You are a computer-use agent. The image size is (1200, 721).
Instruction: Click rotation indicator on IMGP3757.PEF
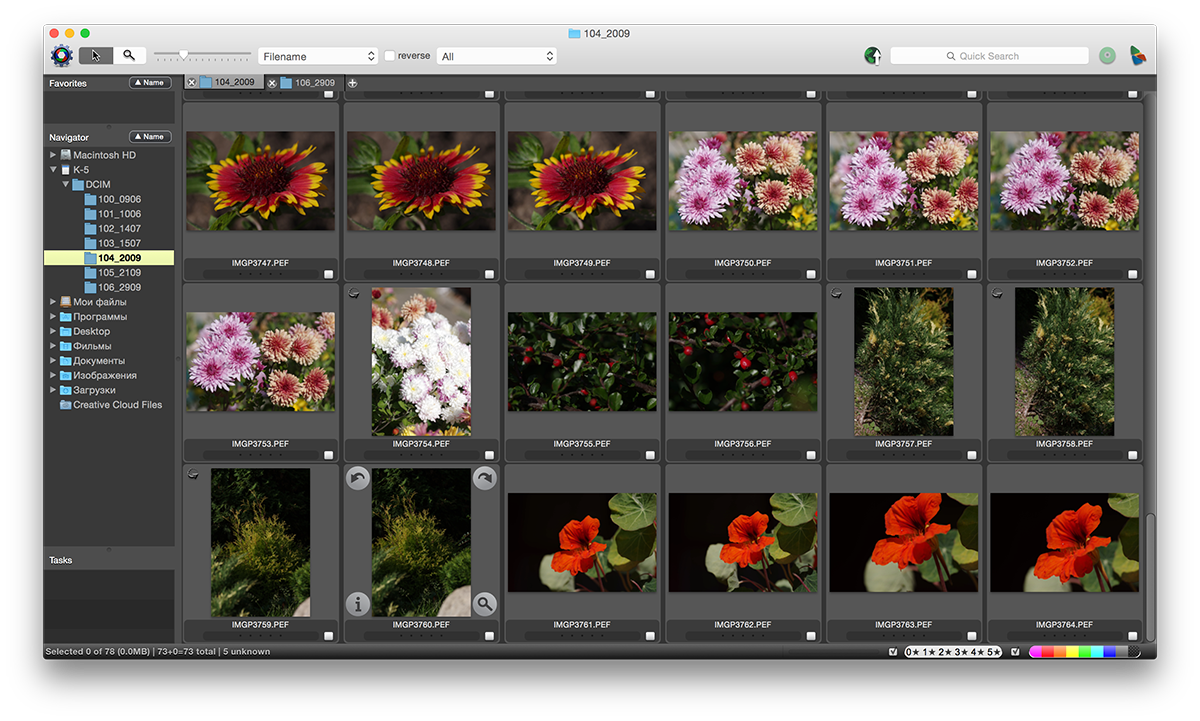[x=836, y=293]
